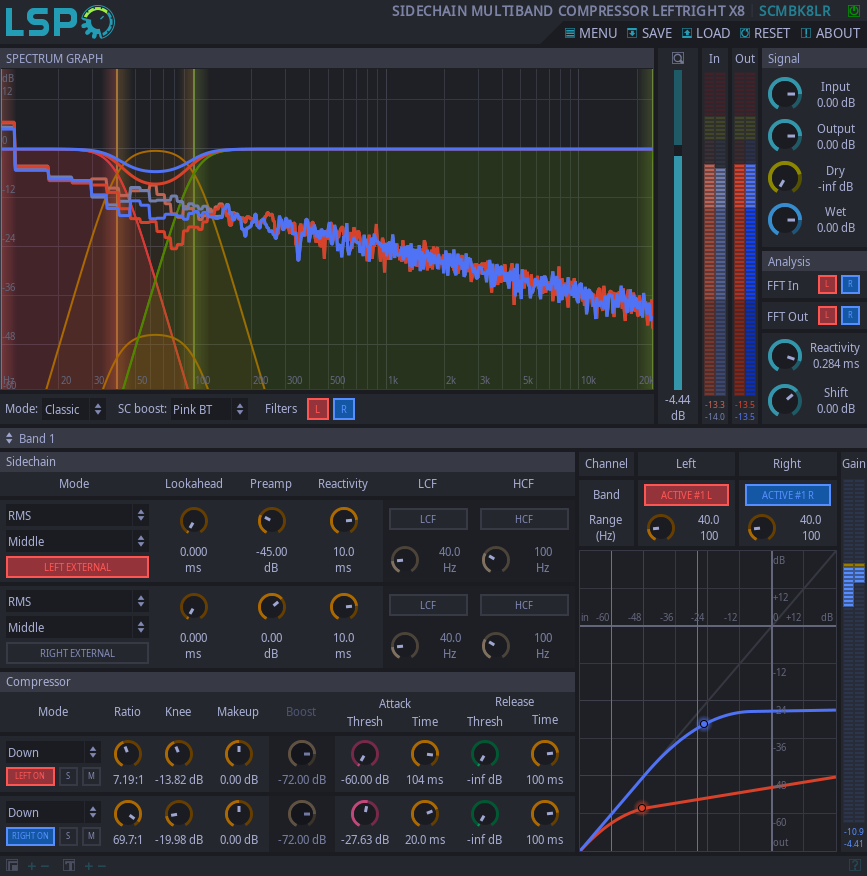This screenshot has height=876, width=867.
Task: Open first sidechain Middle source dropdown
Action: tap(77, 541)
